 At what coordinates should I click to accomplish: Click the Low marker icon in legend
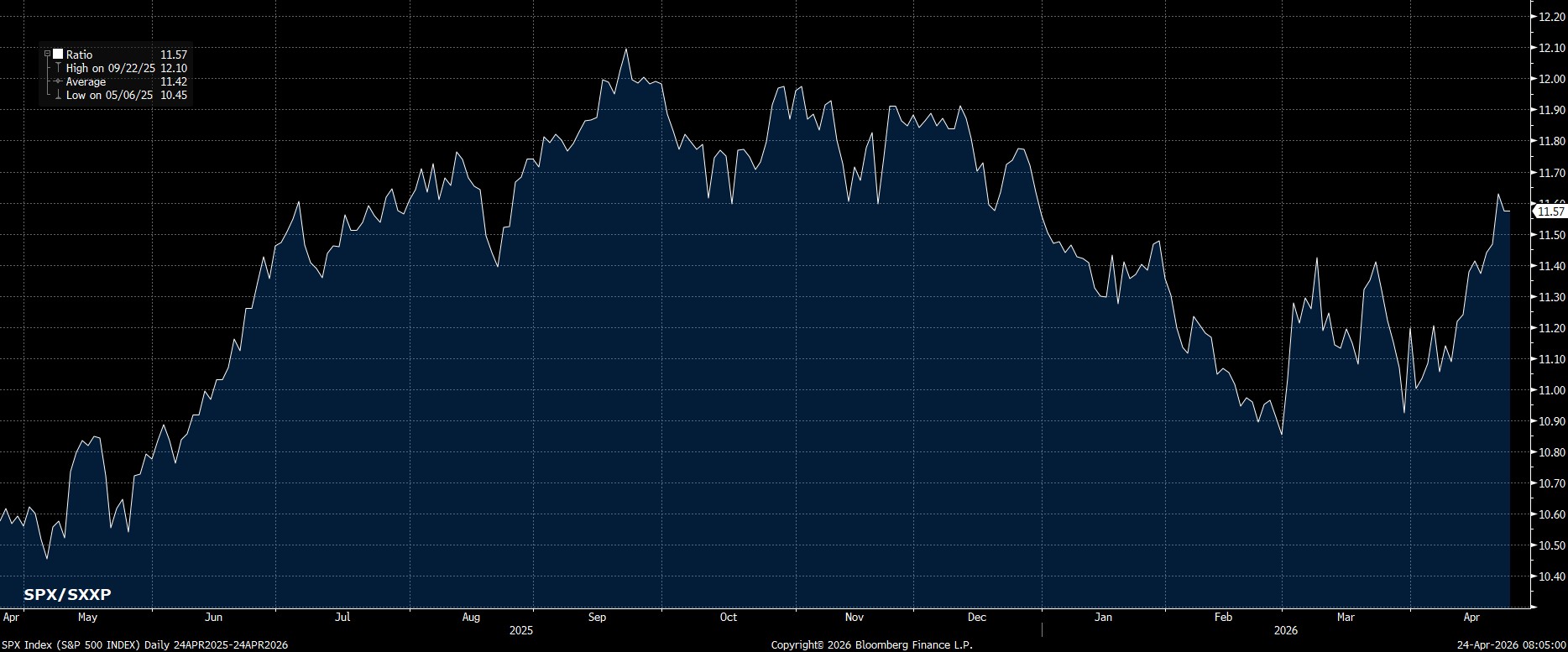click(58, 95)
